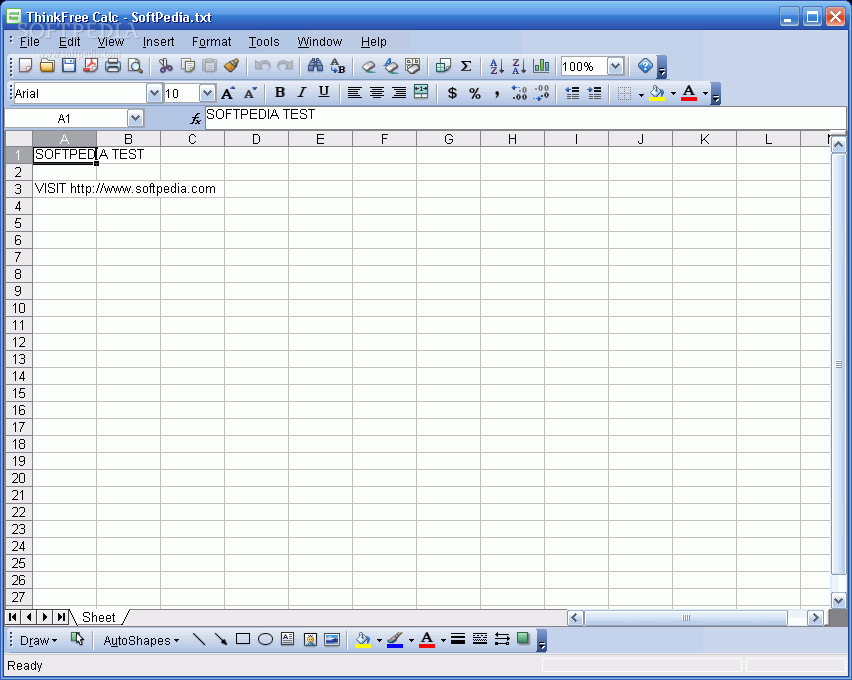Open Find with the binoculars icon
Screen dimensions: 852x680
[x=315, y=66]
